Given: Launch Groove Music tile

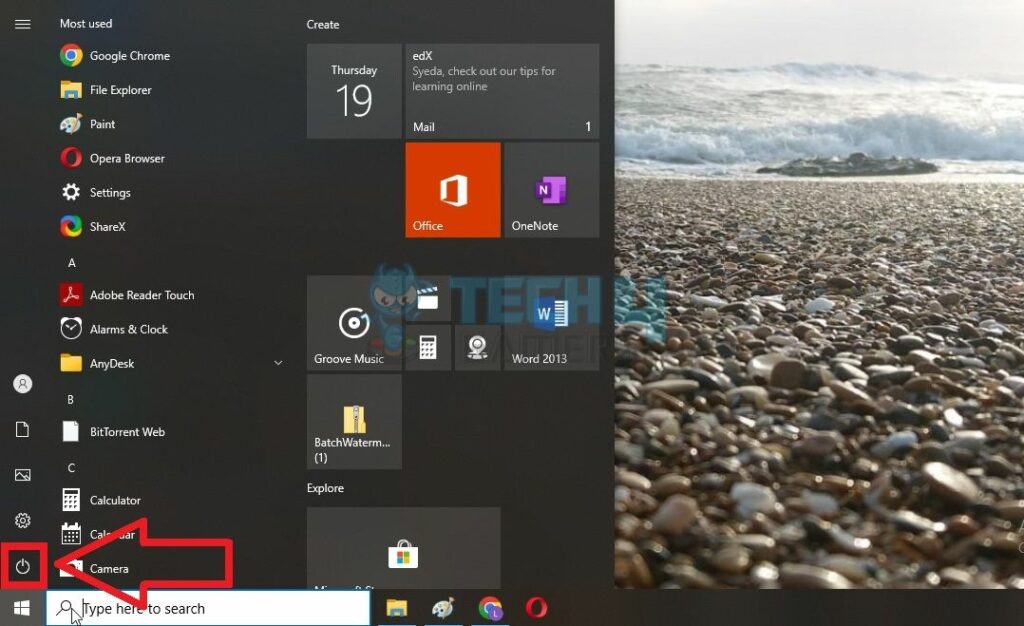Looking at the screenshot, I should (x=352, y=323).
